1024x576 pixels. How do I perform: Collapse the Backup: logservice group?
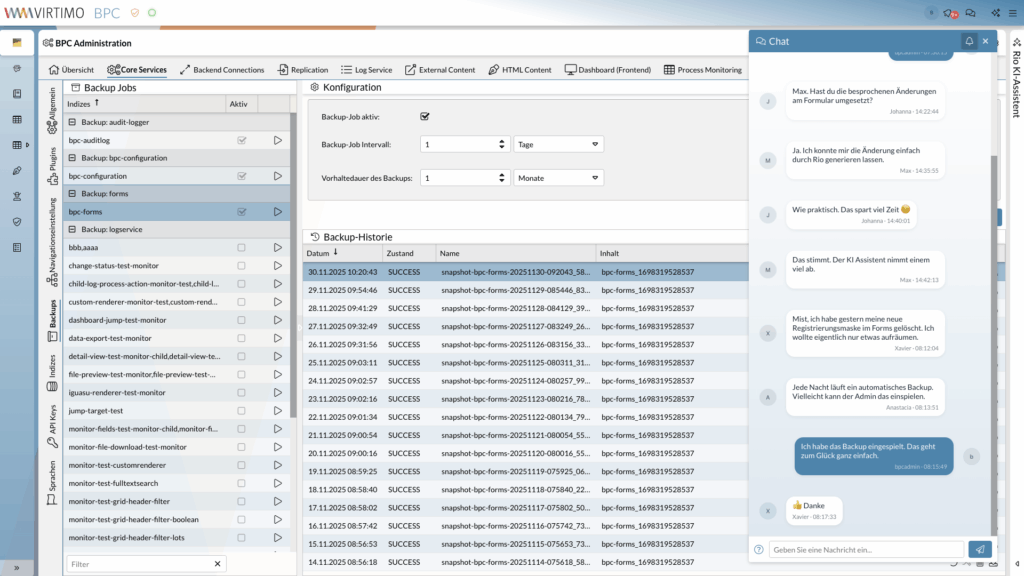(72, 230)
